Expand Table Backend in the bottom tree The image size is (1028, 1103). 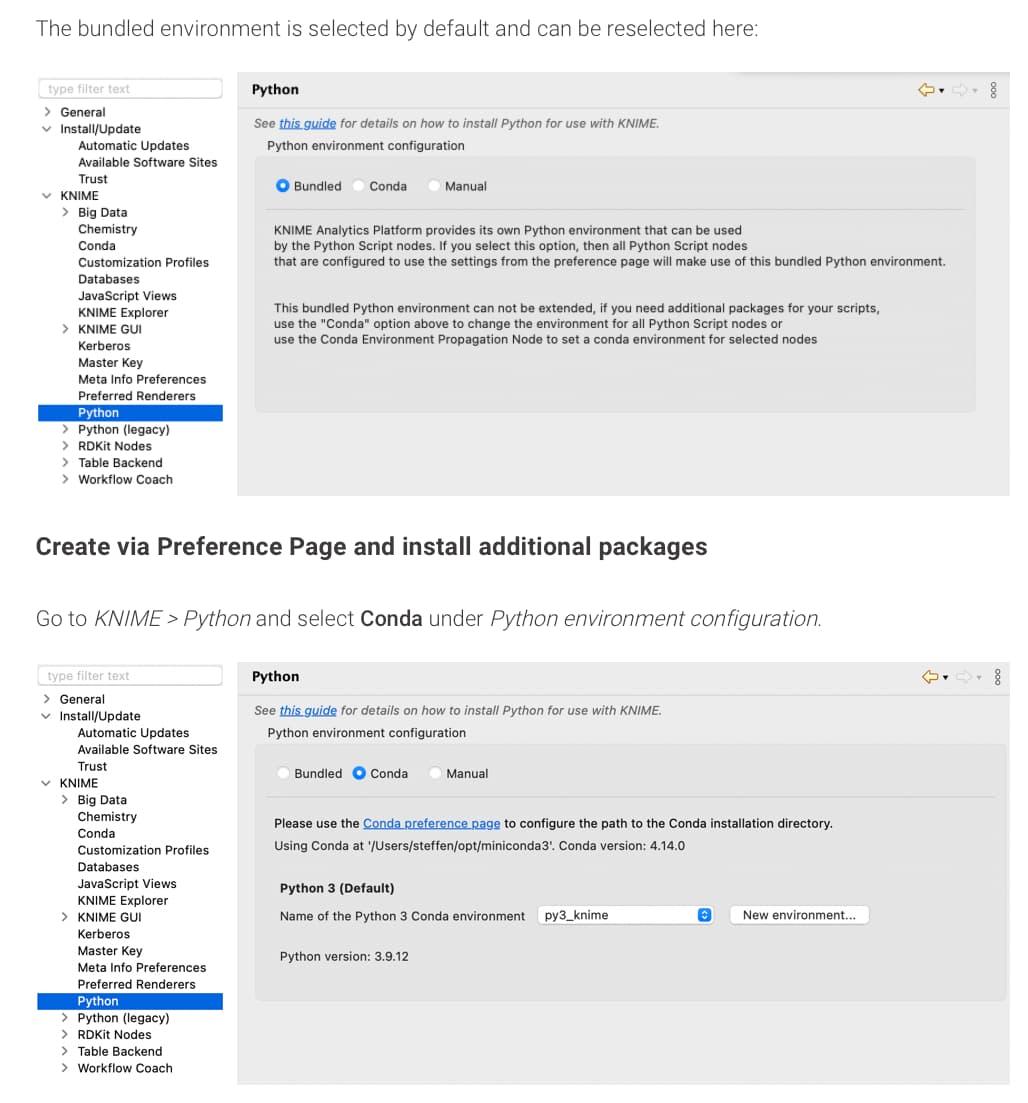pyautogui.click(x=64, y=1052)
